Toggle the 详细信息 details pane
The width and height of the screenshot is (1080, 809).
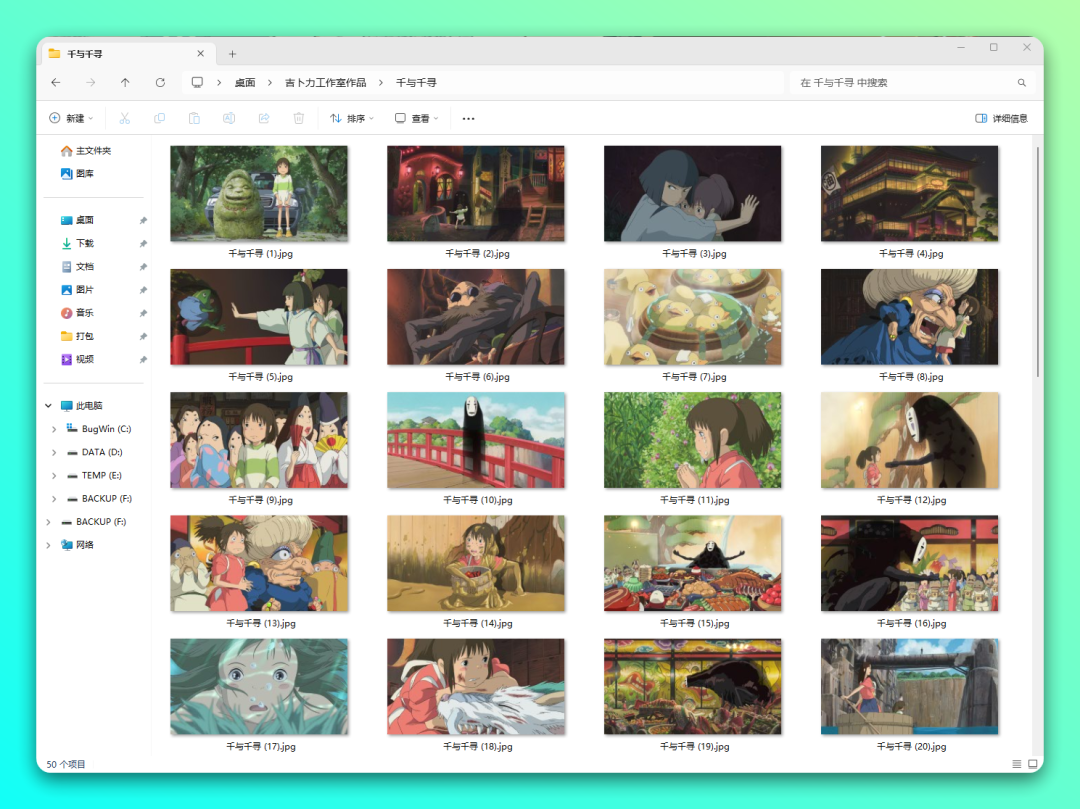1001,118
